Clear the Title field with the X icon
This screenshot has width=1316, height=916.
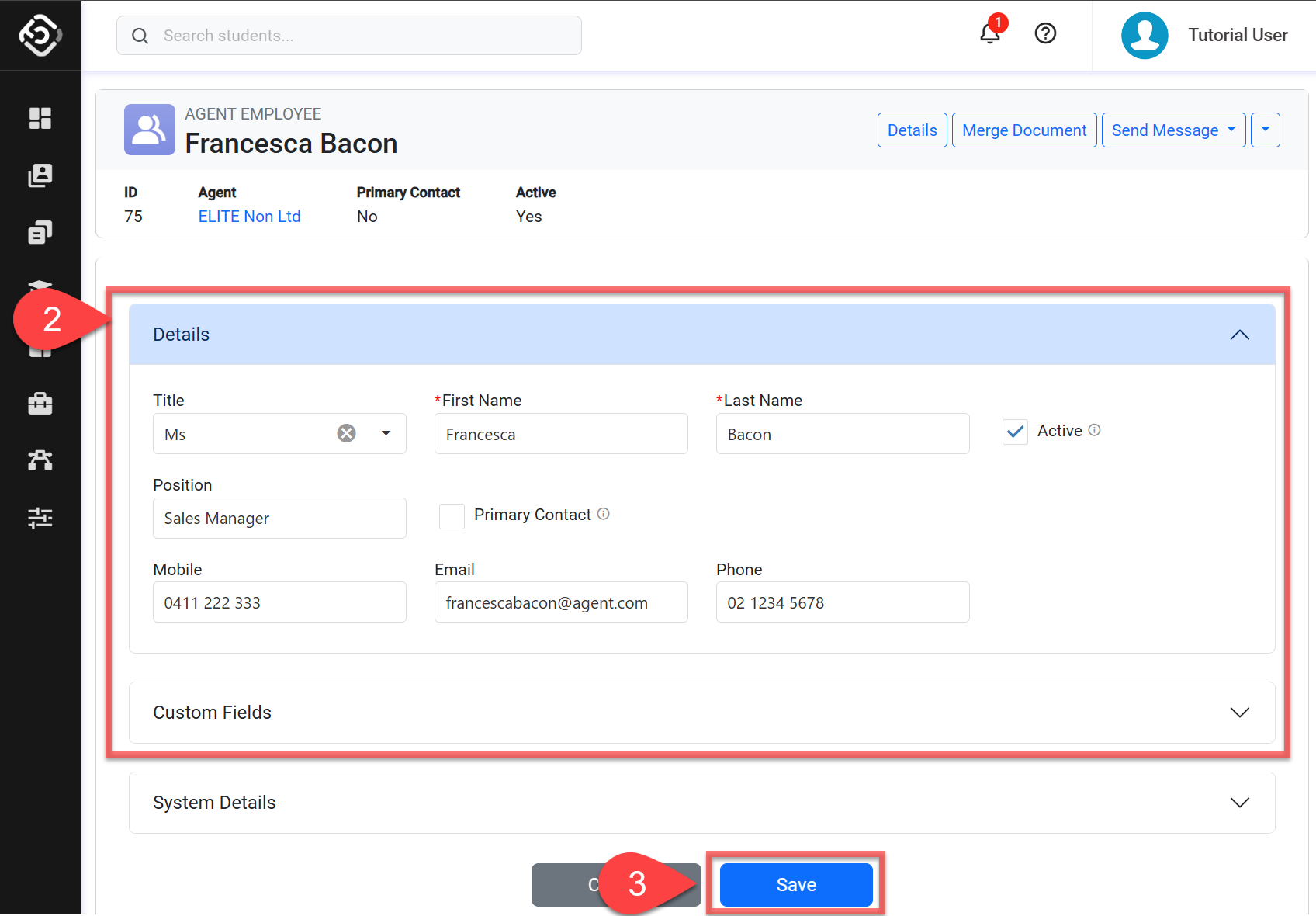click(x=346, y=433)
